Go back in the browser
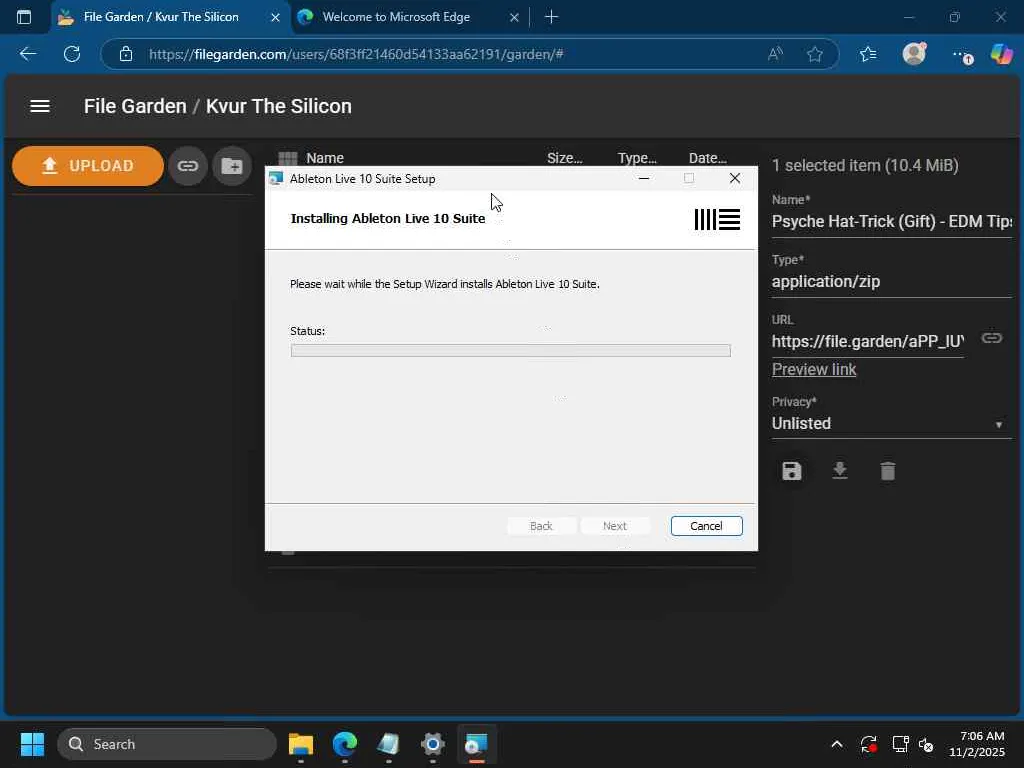 [x=28, y=54]
